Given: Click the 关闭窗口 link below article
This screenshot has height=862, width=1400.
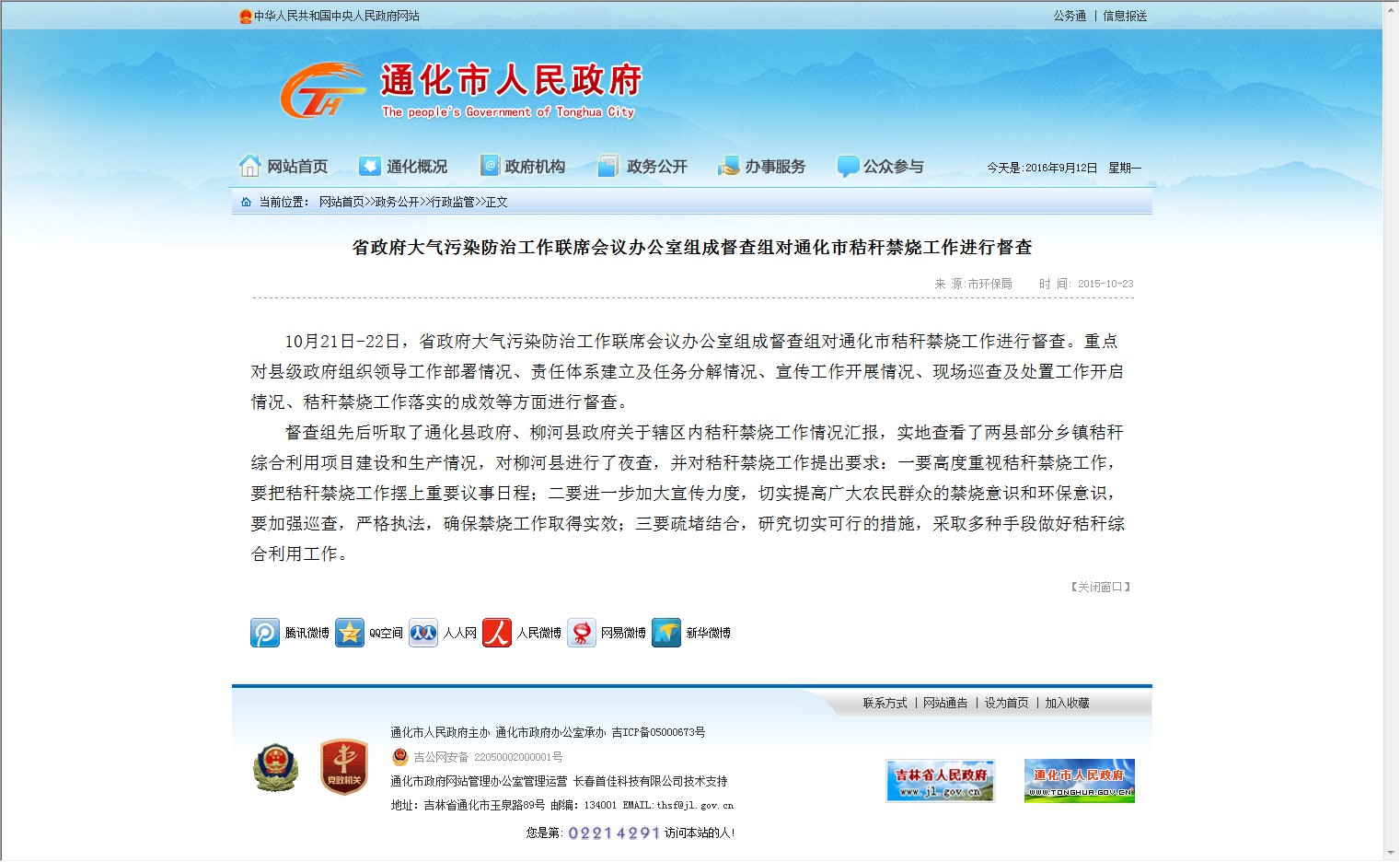Looking at the screenshot, I should coord(1100,587).
